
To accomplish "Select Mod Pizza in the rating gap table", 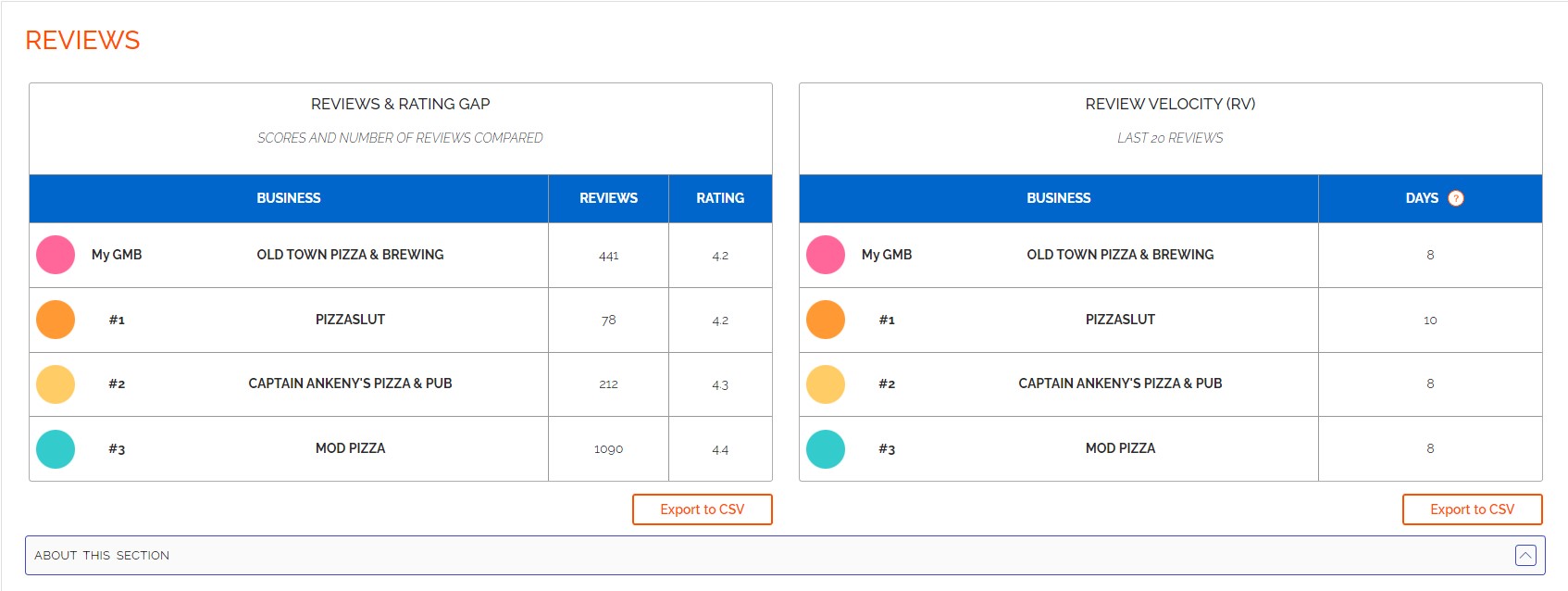I will point(350,448).
